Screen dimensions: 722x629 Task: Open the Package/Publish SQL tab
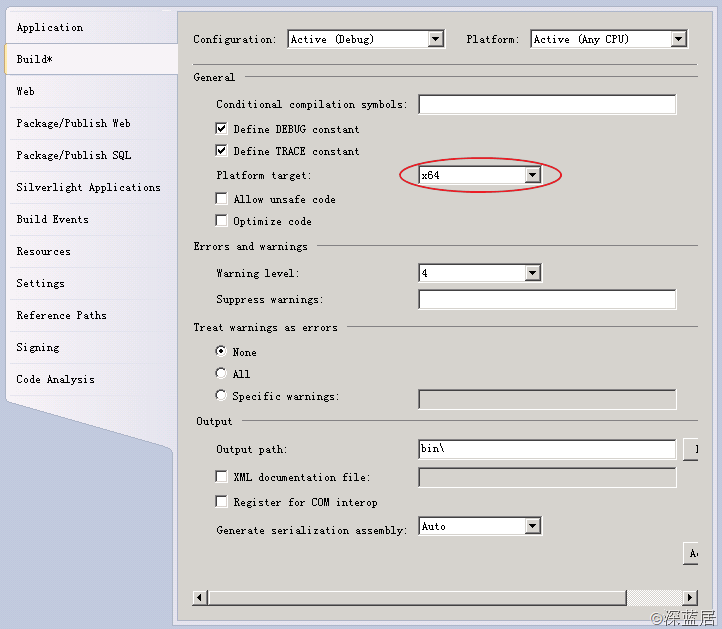click(x=92, y=156)
